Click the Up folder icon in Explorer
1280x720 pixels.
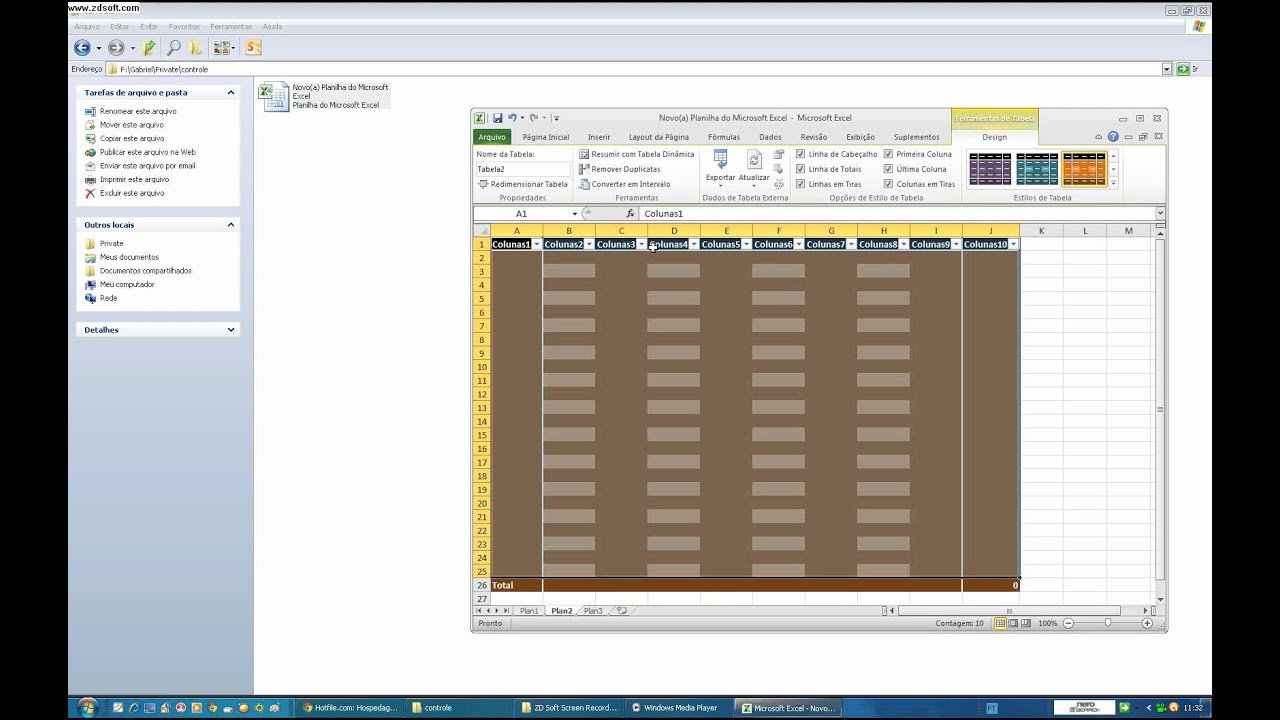point(149,47)
